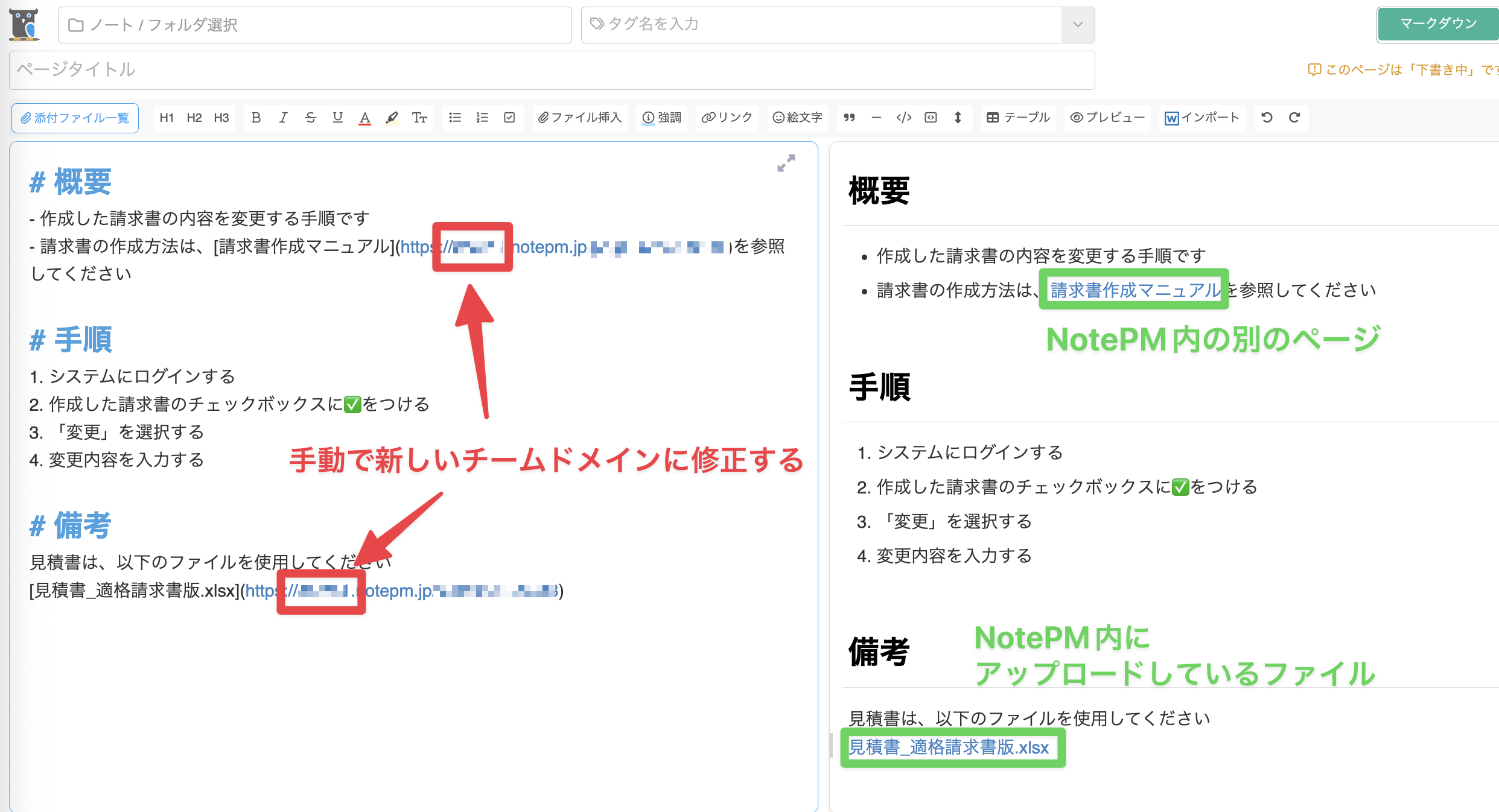Click the underline icon
The height and width of the screenshot is (812, 1499).
(337, 118)
